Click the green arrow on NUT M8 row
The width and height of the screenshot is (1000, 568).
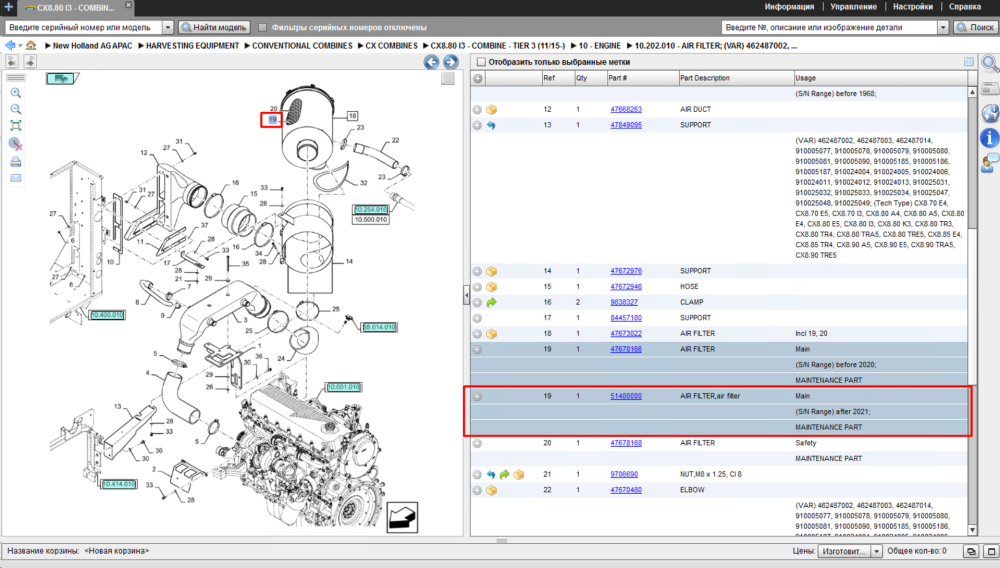[504, 474]
